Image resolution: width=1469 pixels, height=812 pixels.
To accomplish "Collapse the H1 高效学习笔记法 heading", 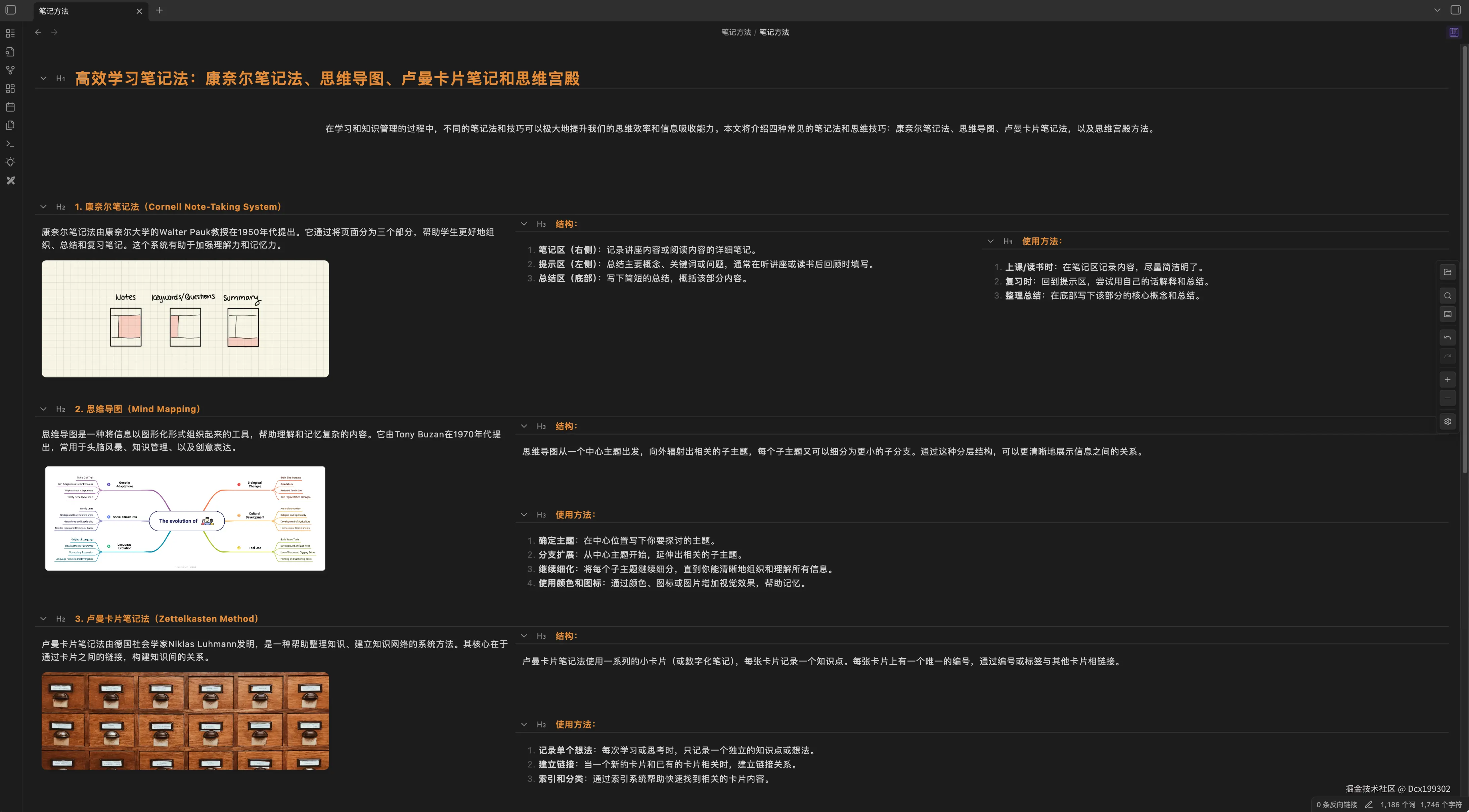I will point(43,78).
